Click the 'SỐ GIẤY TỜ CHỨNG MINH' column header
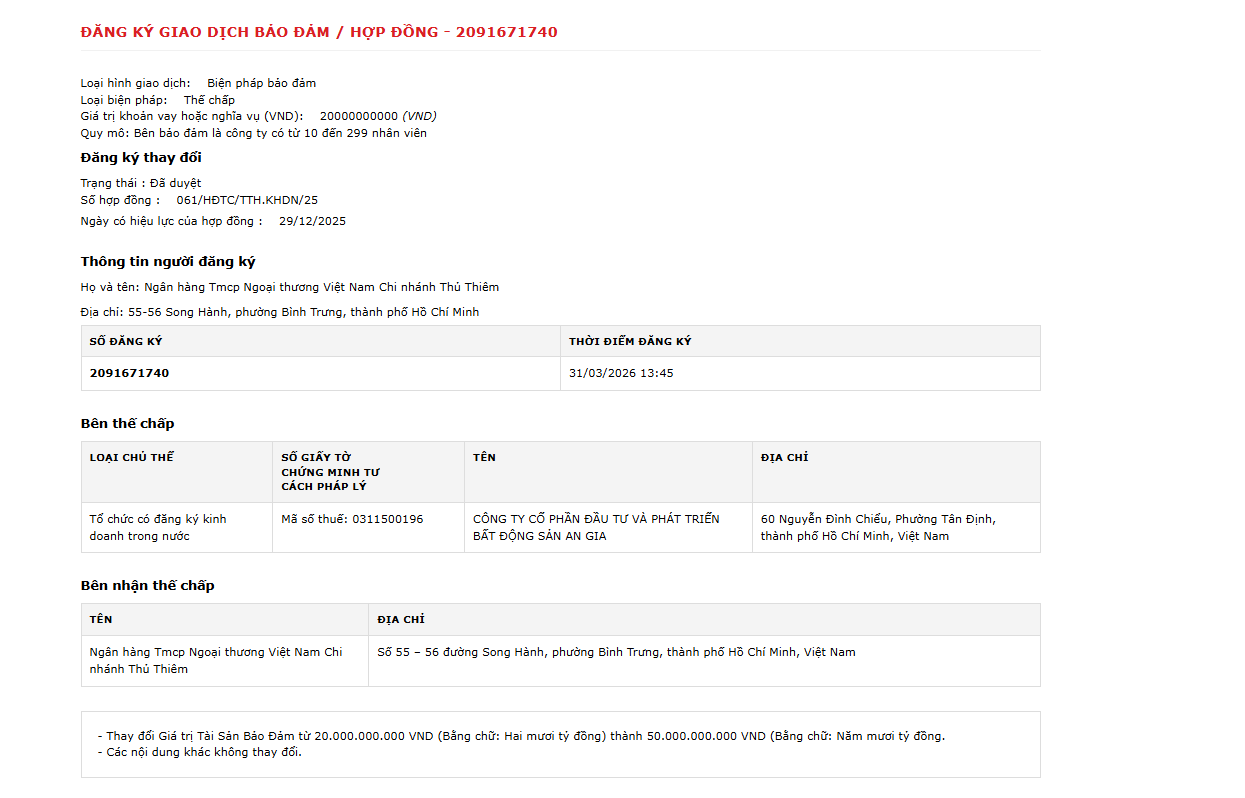1245x798 pixels. [368, 472]
